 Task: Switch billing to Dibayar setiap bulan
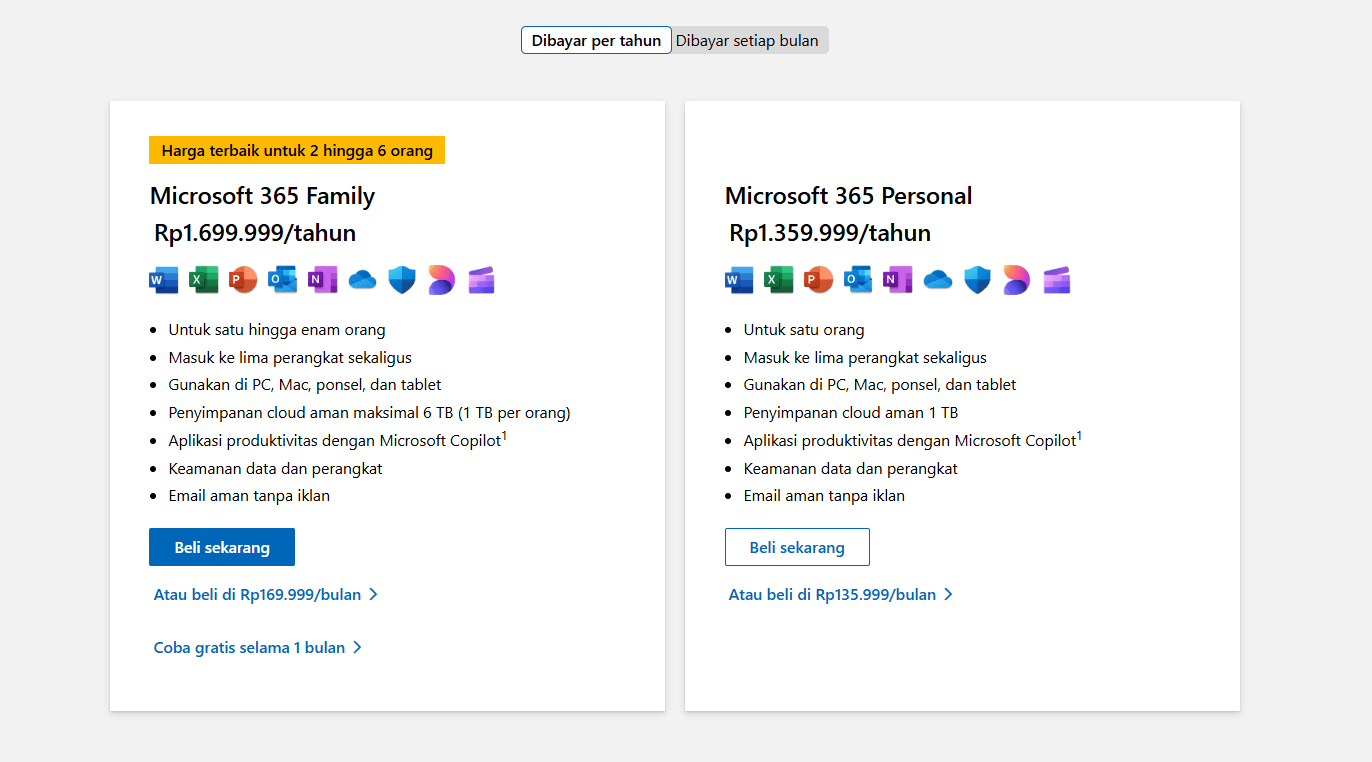750,40
